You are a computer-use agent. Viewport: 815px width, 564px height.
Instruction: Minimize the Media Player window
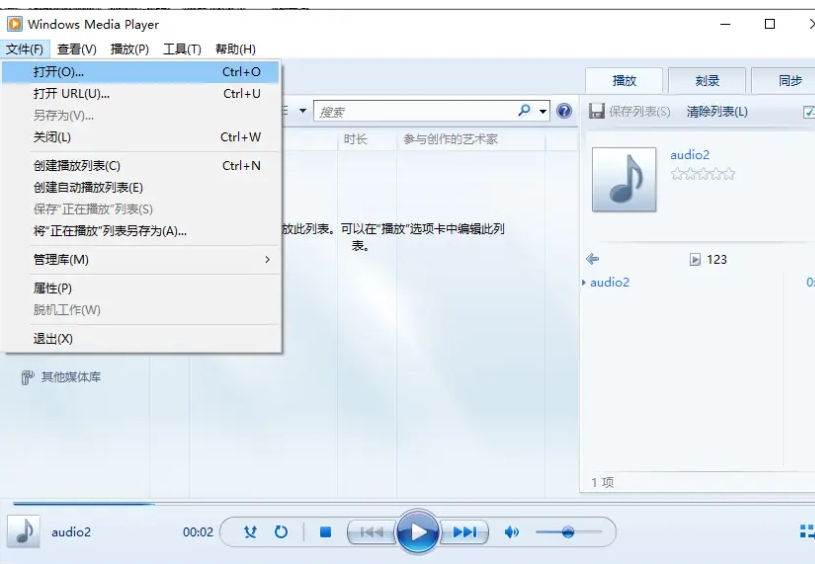click(726, 24)
